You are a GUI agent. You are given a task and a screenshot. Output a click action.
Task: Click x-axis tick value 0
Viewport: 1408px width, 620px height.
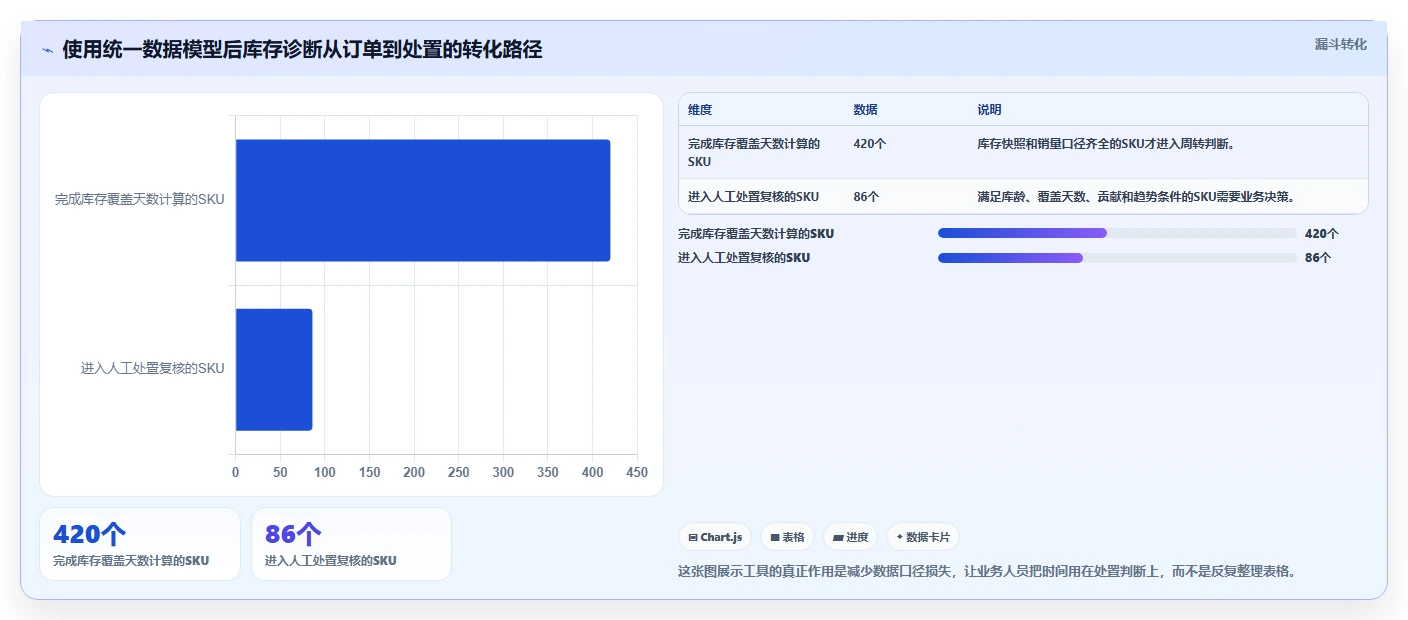pyautogui.click(x=236, y=473)
